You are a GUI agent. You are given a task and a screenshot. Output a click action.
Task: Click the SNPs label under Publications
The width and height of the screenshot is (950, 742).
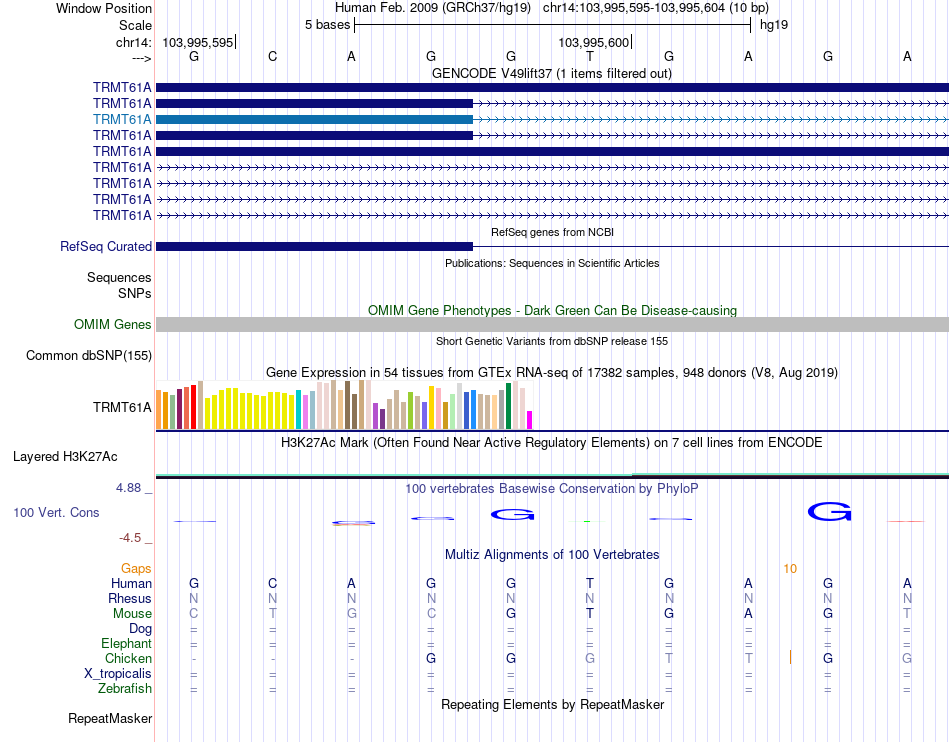[135, 293]
